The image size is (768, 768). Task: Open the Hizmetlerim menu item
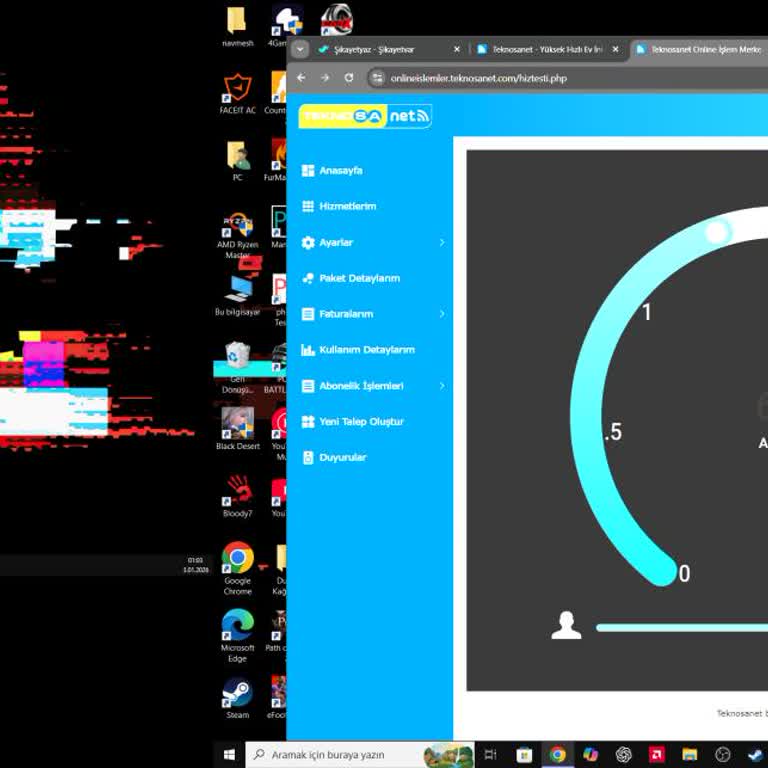(347, 207)
